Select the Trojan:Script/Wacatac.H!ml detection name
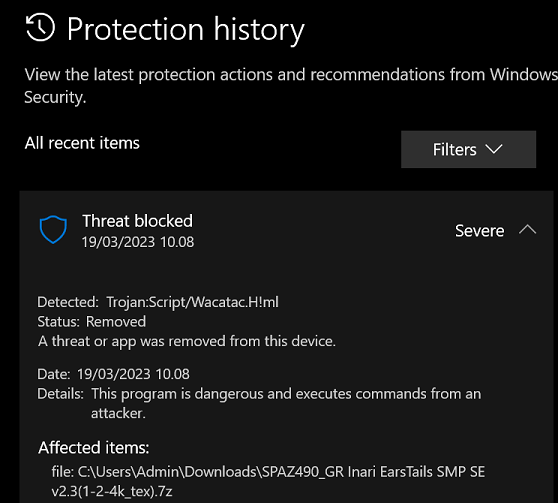The height and width of the screenshot is (503, 558). coord(193,302)
